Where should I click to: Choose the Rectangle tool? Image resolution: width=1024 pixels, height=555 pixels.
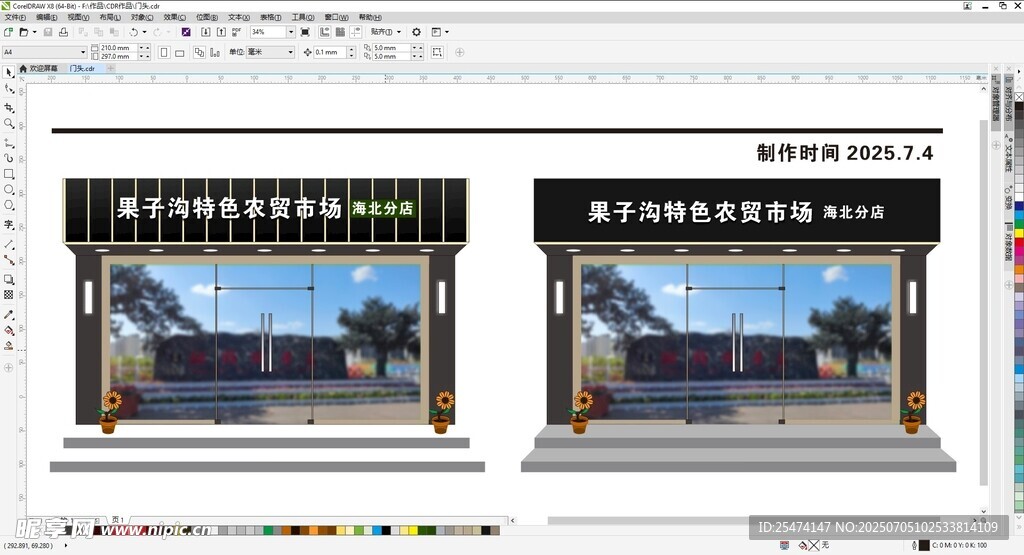pyautogui.click(x=9, y=174)
